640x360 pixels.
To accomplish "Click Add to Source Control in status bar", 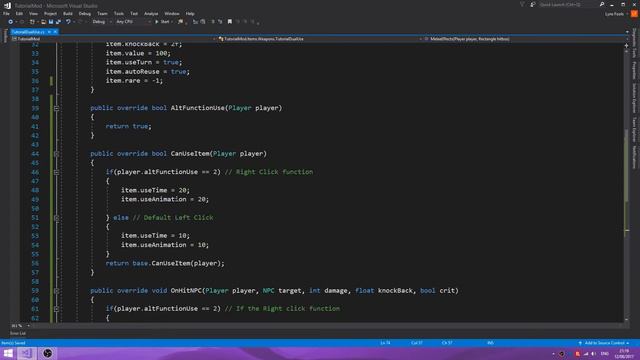I will (604, 343).
